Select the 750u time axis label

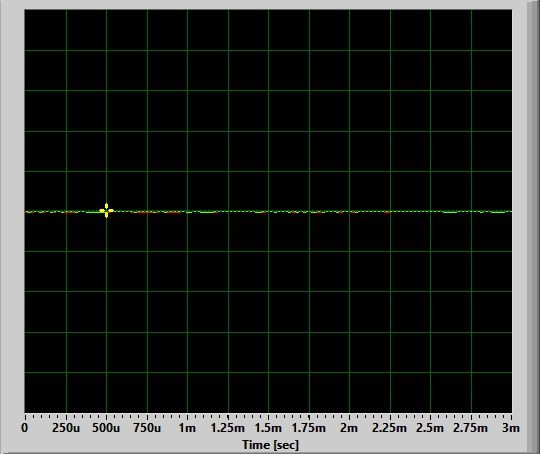click(147, 428)
